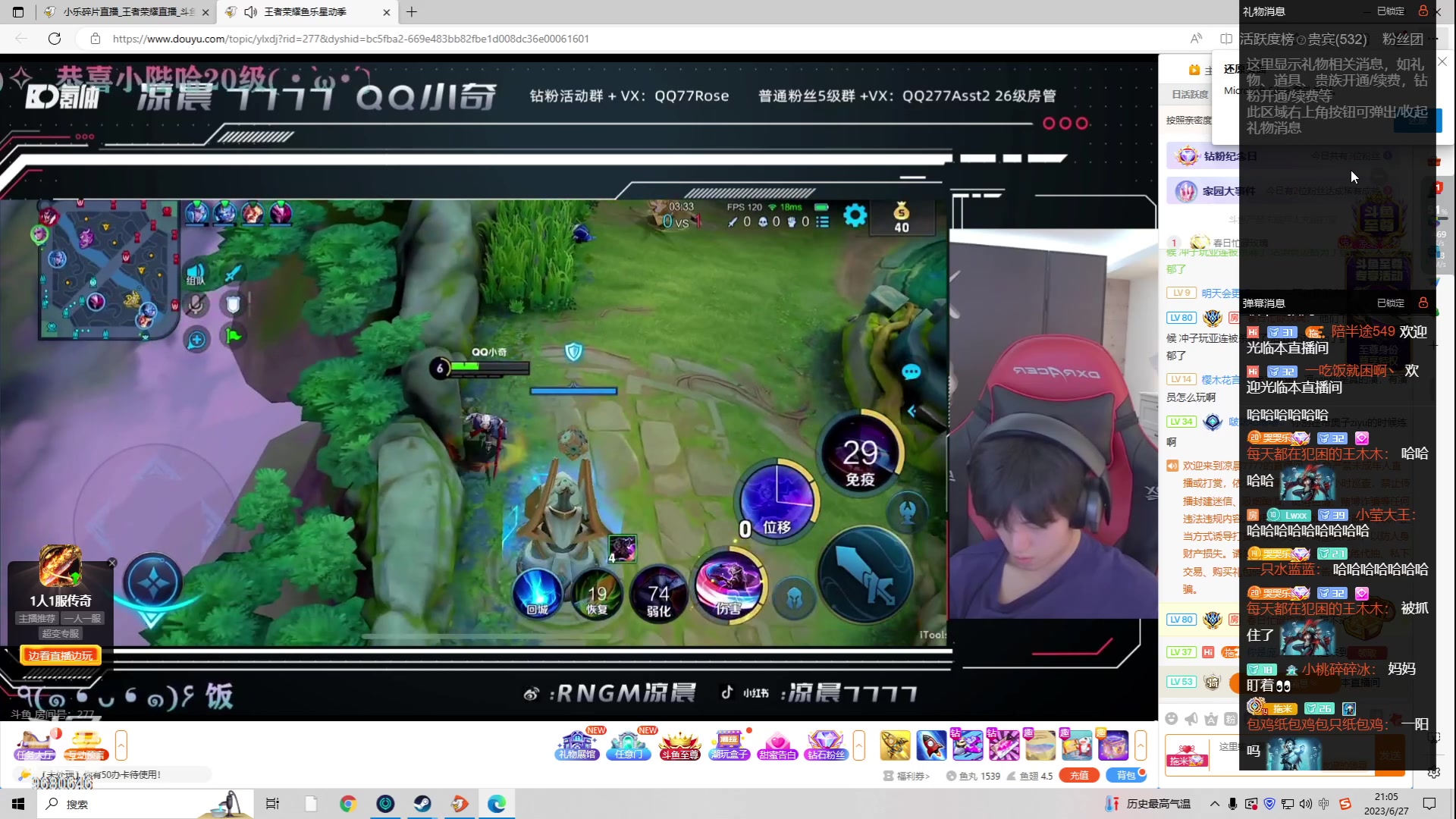
Task: Open the Windows notification center
Action: [x=1429, y=804]
